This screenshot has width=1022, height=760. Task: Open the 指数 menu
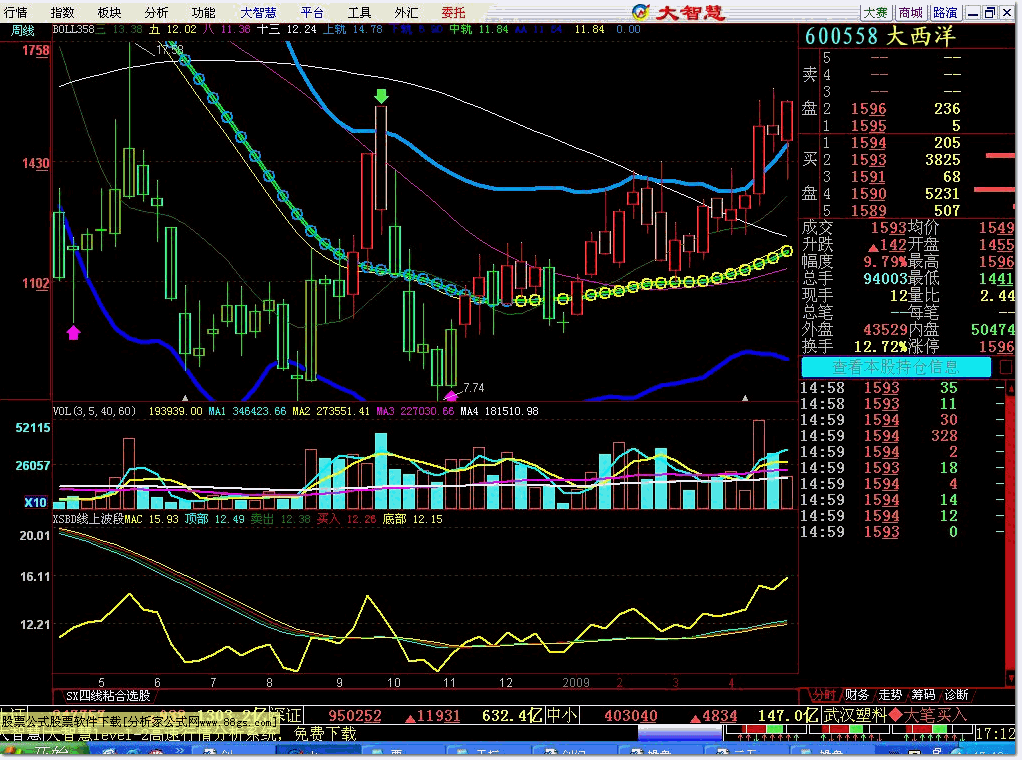tap(63, 12)
